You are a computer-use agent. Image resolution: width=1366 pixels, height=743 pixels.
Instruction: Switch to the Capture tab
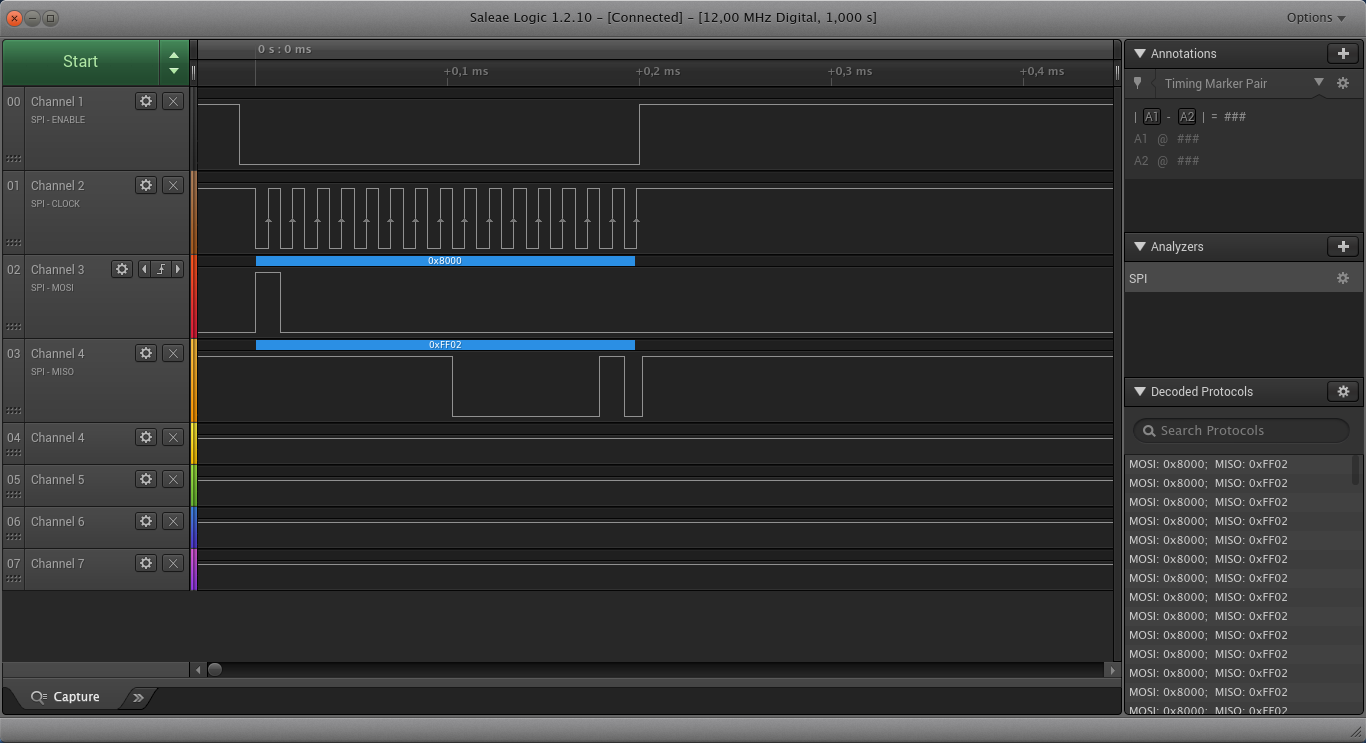point(65,697)
